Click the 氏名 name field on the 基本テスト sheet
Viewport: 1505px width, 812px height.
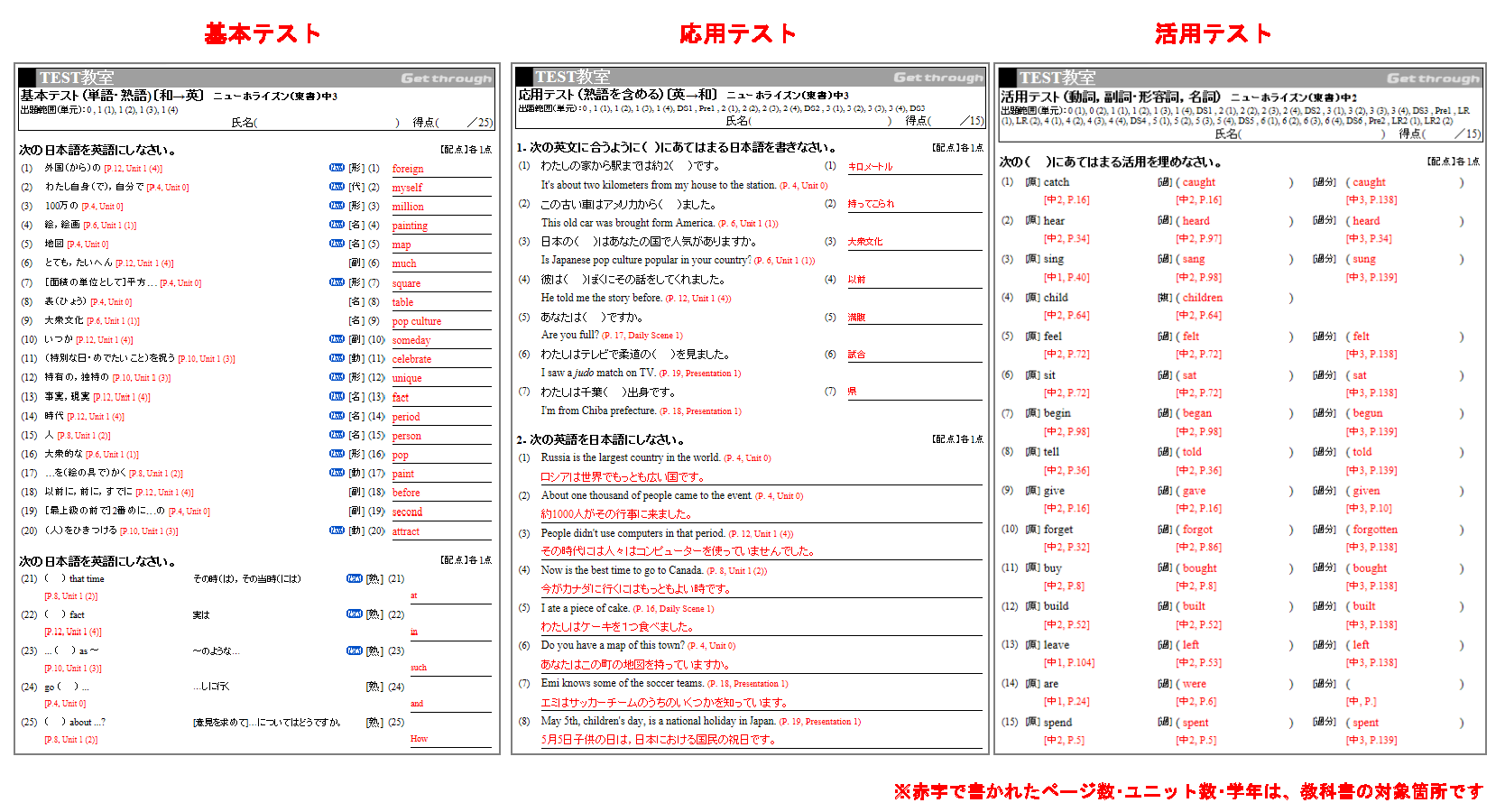(316, 123)
